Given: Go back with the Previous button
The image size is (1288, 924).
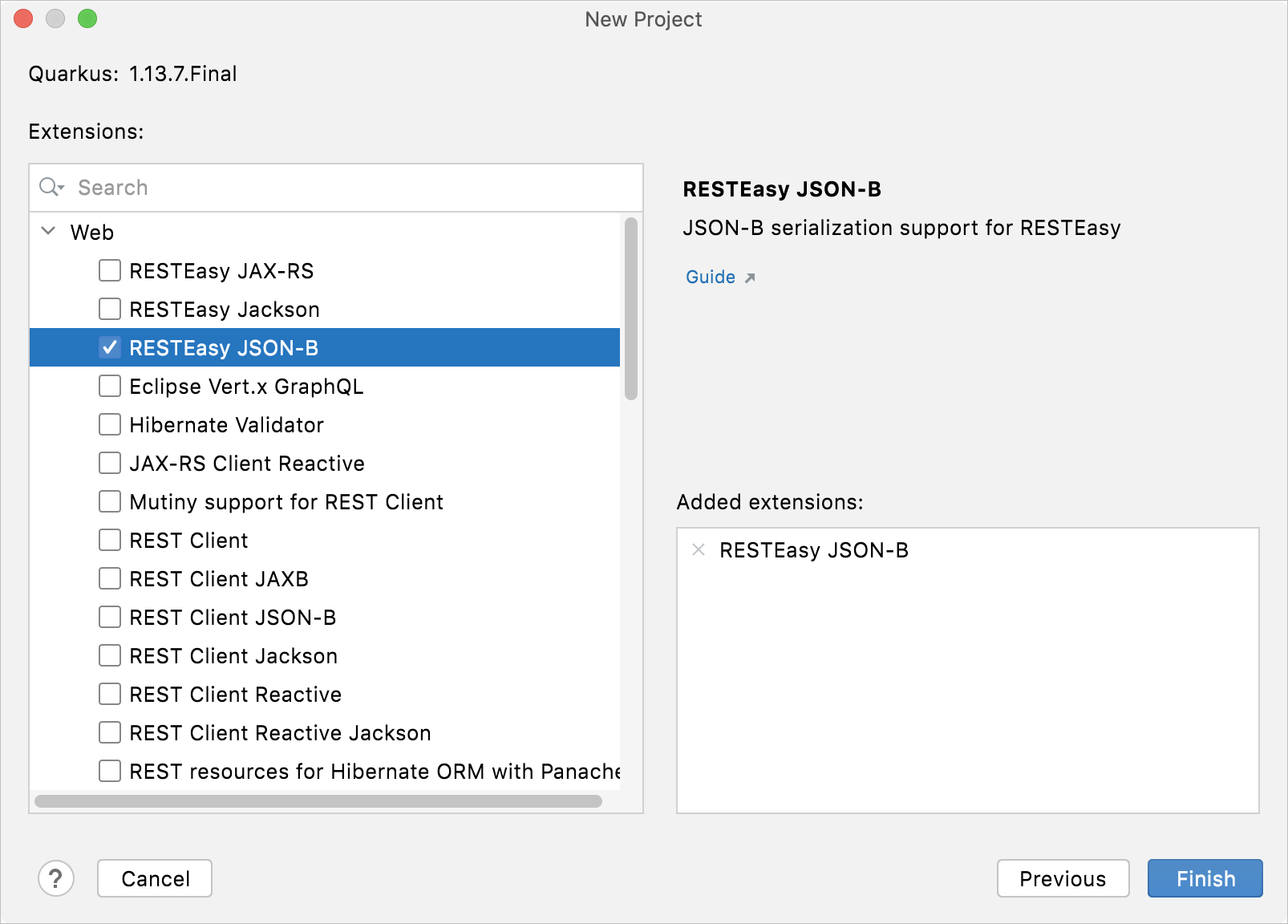Looking at the screenshot, I should tap(1063, 878).
